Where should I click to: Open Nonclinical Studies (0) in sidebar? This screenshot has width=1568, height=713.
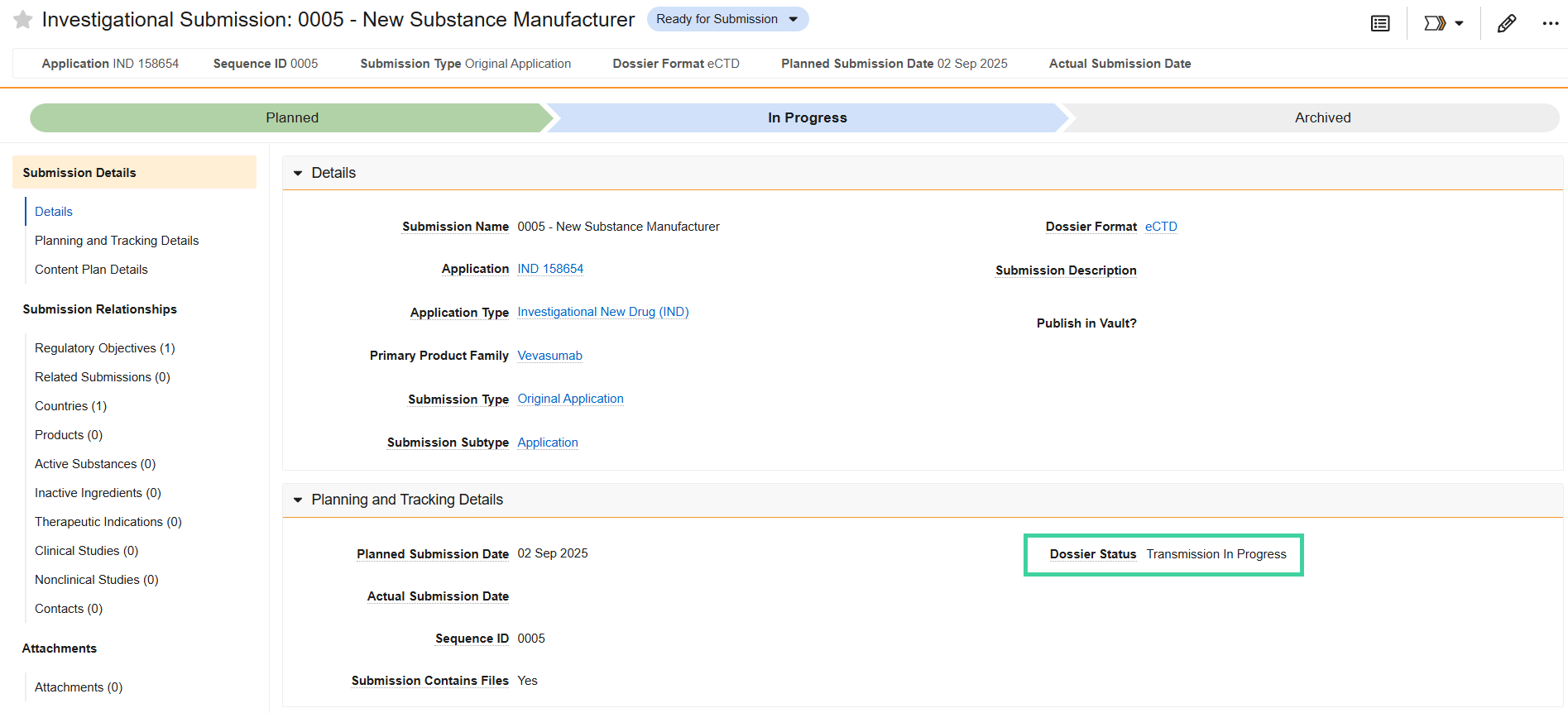[97, 580]
